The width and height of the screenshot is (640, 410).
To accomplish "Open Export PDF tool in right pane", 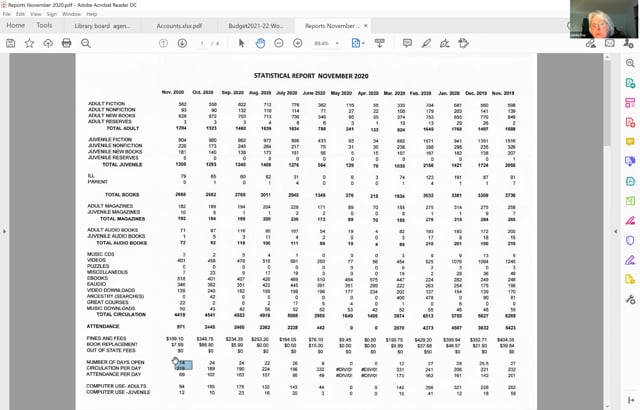I will pos(630,83).
